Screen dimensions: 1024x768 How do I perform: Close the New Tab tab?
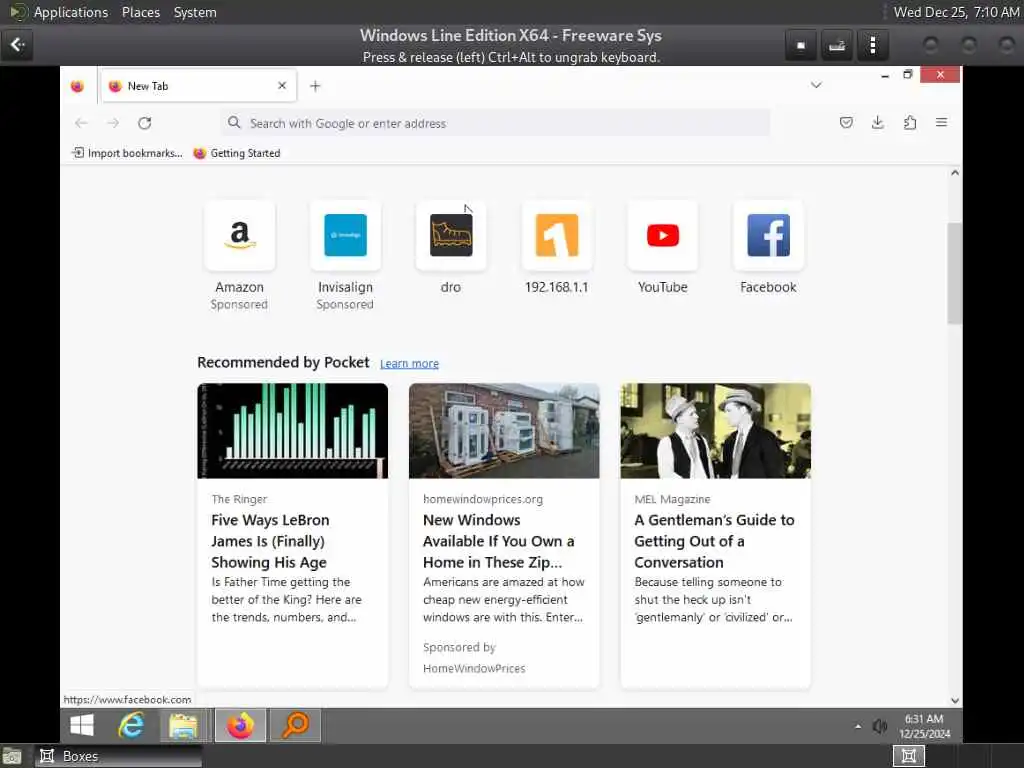pyautogui.click(x=282, y=86)
